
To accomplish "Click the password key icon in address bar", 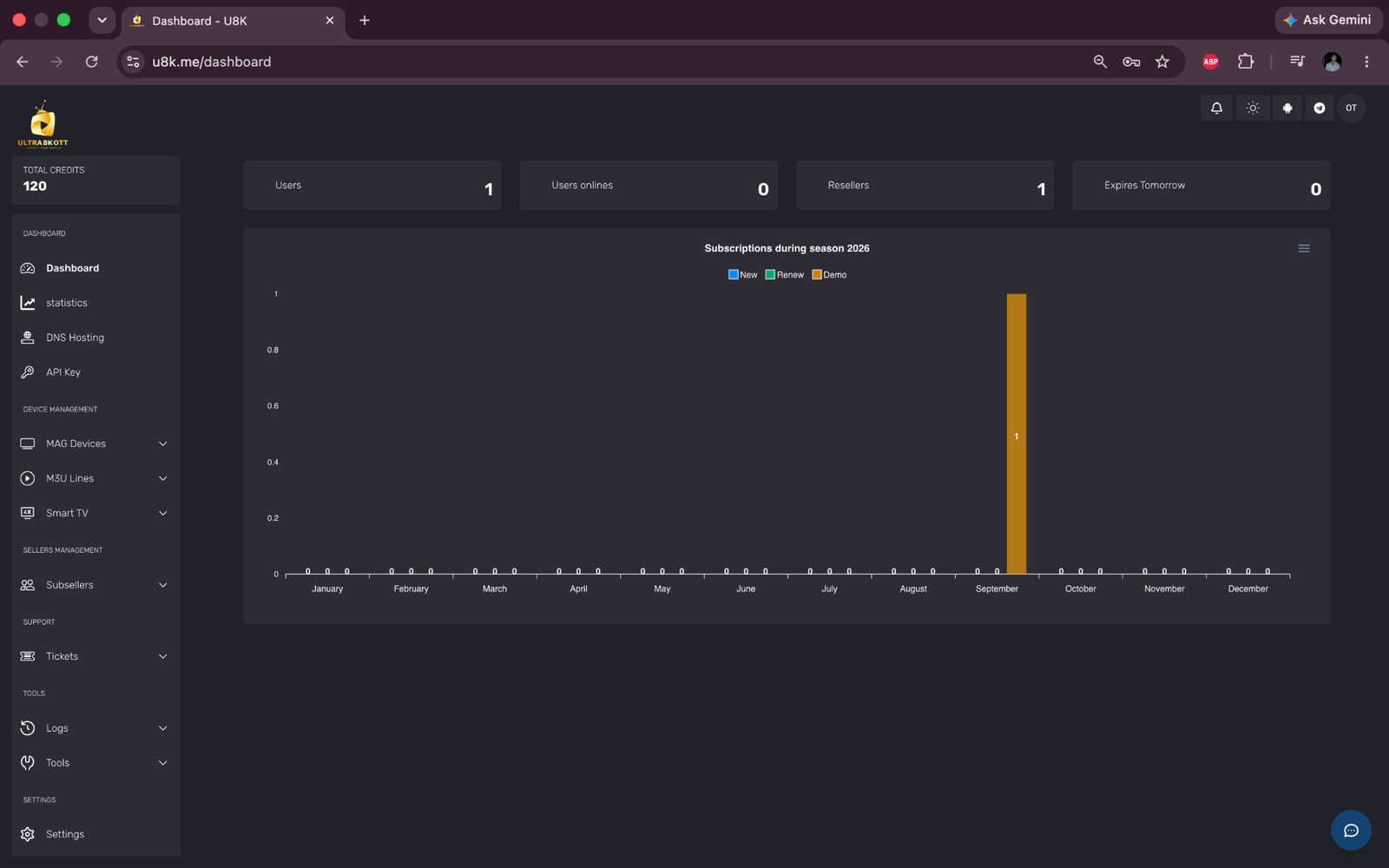I will tap(1131, 62).
